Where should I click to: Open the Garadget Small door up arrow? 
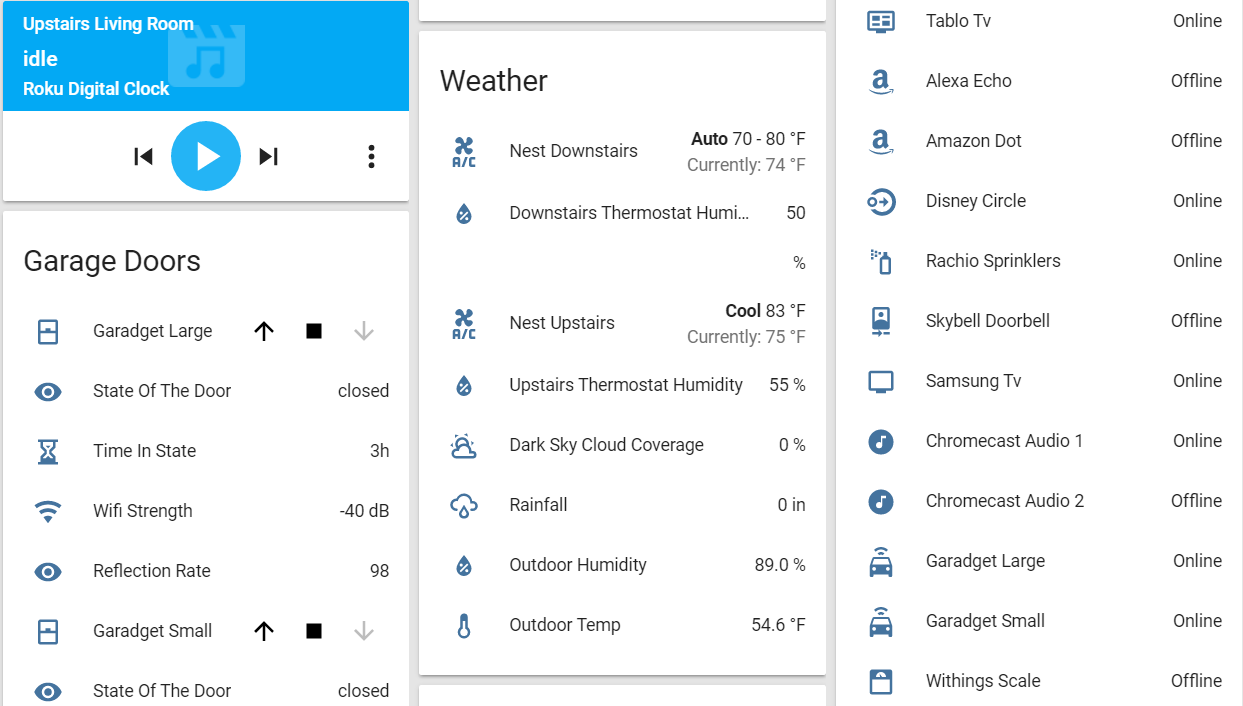[x=264, y=631]
